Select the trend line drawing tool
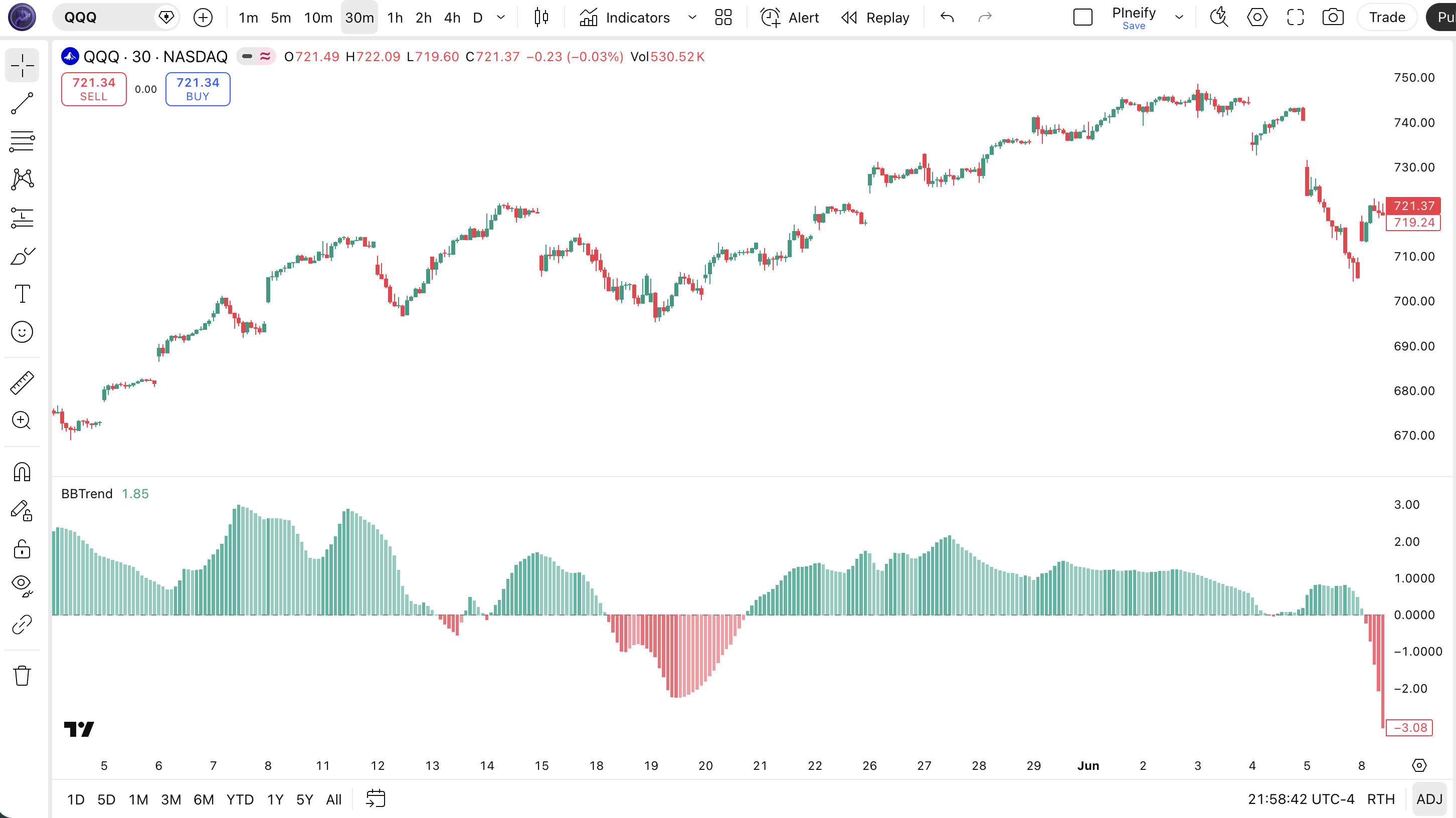The image size is (1456, 818). coord(22,103)
